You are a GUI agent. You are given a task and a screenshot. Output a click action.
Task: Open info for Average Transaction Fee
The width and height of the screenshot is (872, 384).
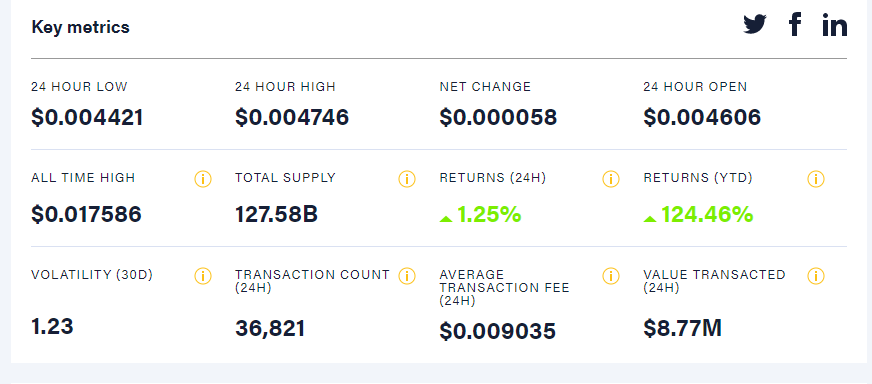[611, 276]
